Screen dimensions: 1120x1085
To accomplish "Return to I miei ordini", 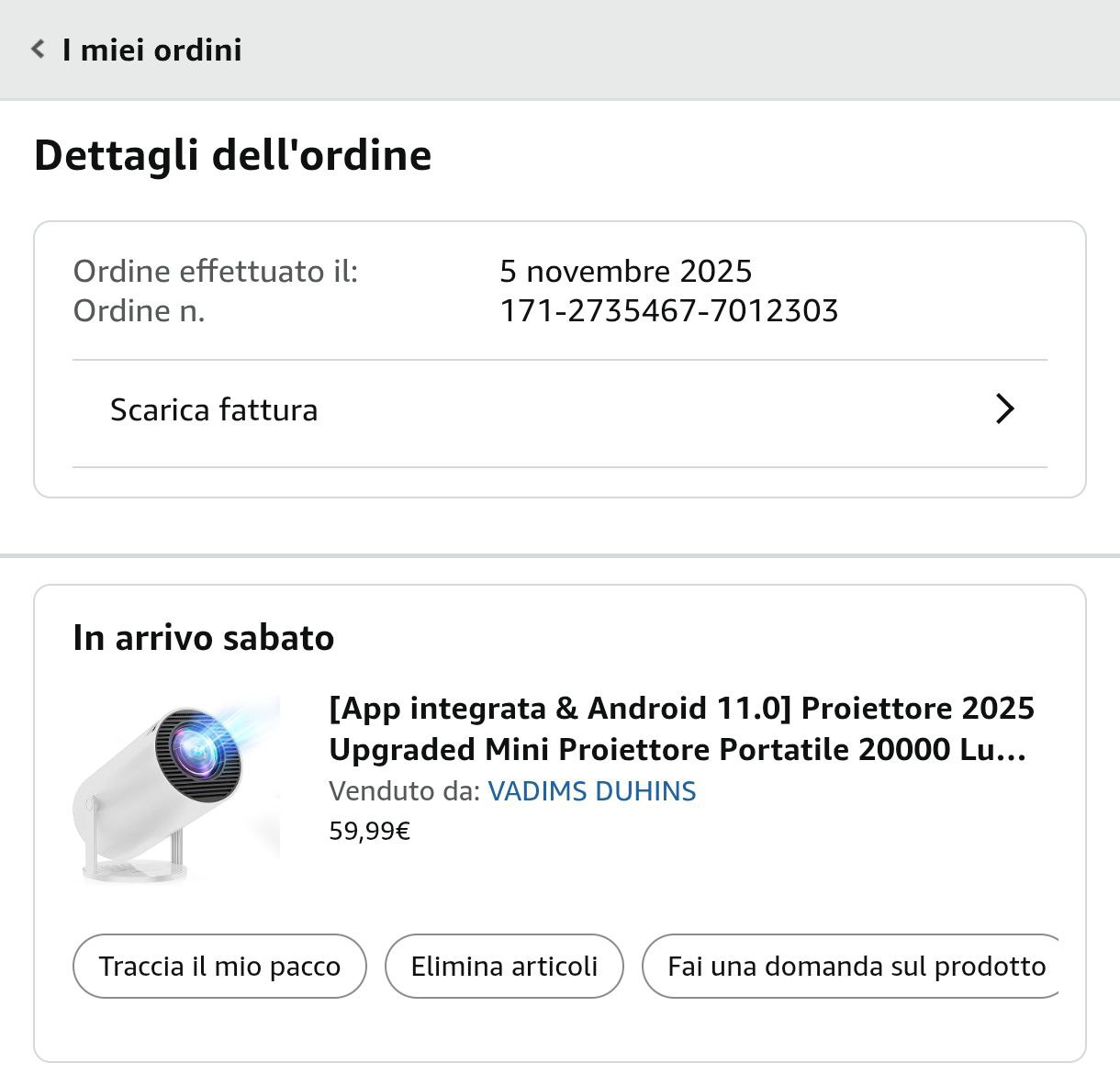I will [x=151, y=50].
